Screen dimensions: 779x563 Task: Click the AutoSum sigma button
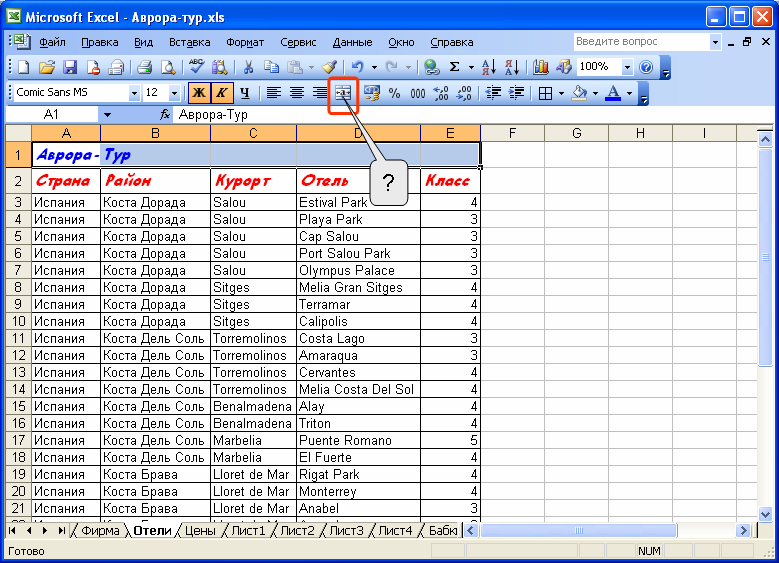[455, 67]
